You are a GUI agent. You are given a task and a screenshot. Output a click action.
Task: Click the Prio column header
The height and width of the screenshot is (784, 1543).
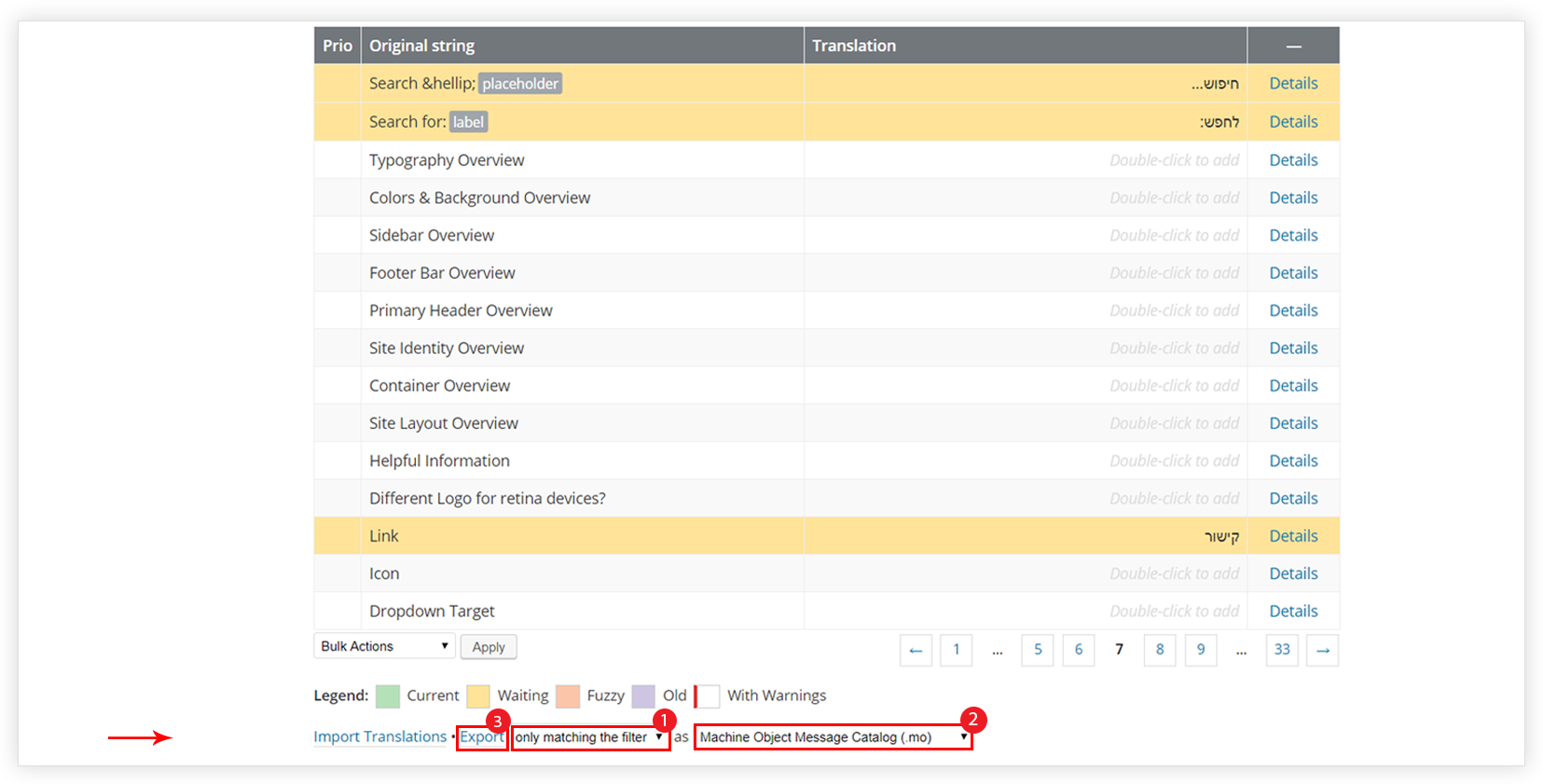click(338, 46)
